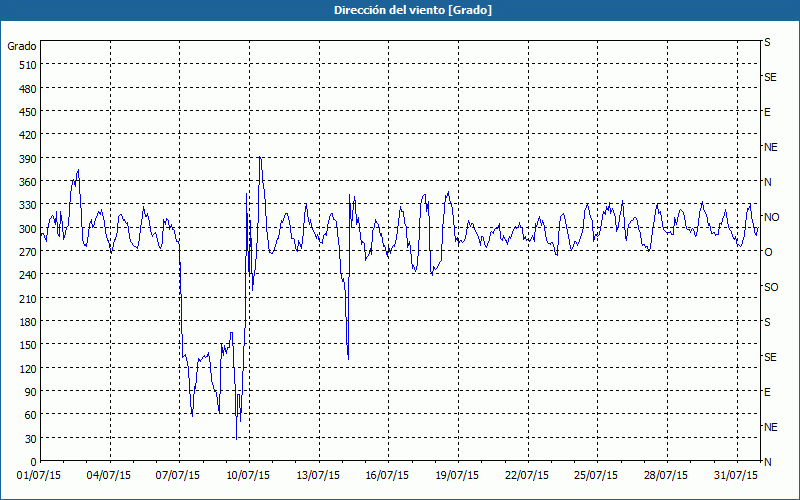This screenshot has height=500, width=800.
Task: Click the 510 y-axis value
Action: click(28, 65)
